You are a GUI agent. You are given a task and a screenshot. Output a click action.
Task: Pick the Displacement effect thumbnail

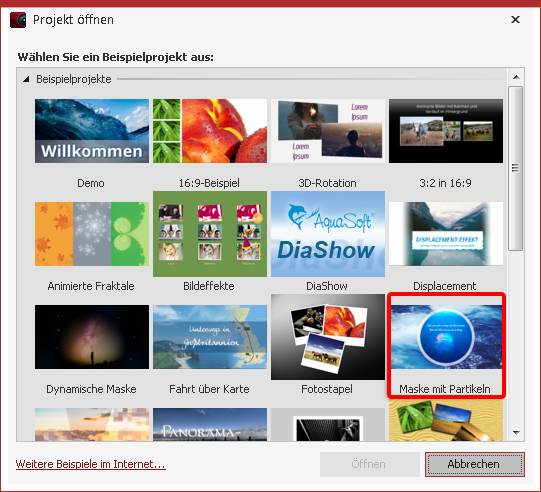point(446,234)
